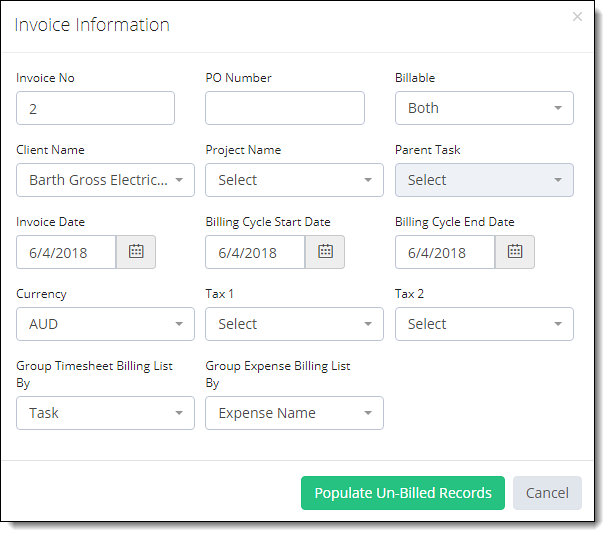Expand the Currency dropdown showing AUD

105,324
